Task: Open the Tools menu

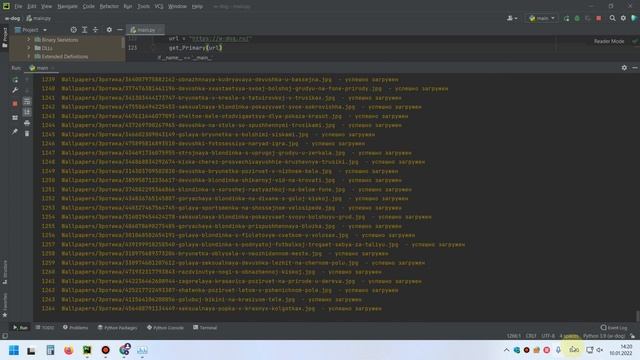Action: pos(143,7)
